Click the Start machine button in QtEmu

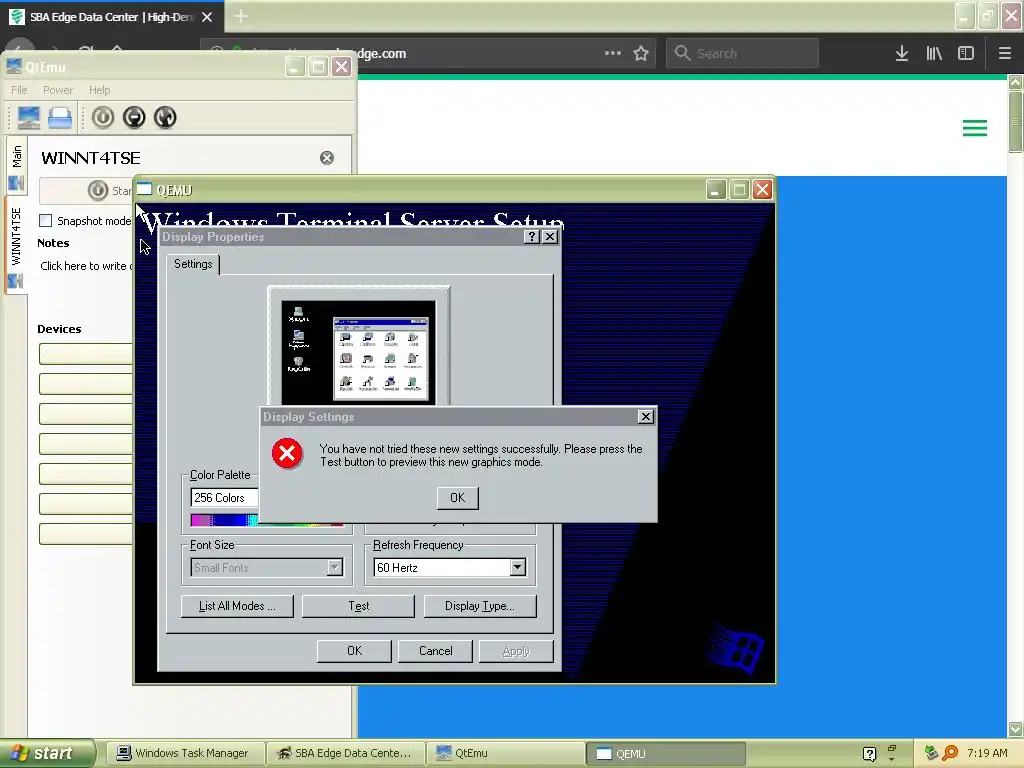[86, 191]
